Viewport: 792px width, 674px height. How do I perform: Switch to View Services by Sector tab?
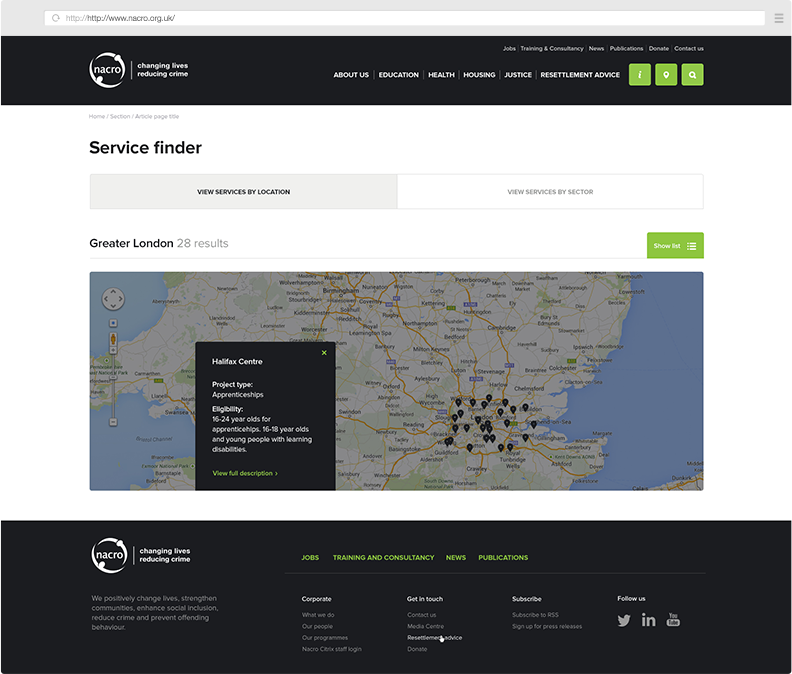point(550,192)
